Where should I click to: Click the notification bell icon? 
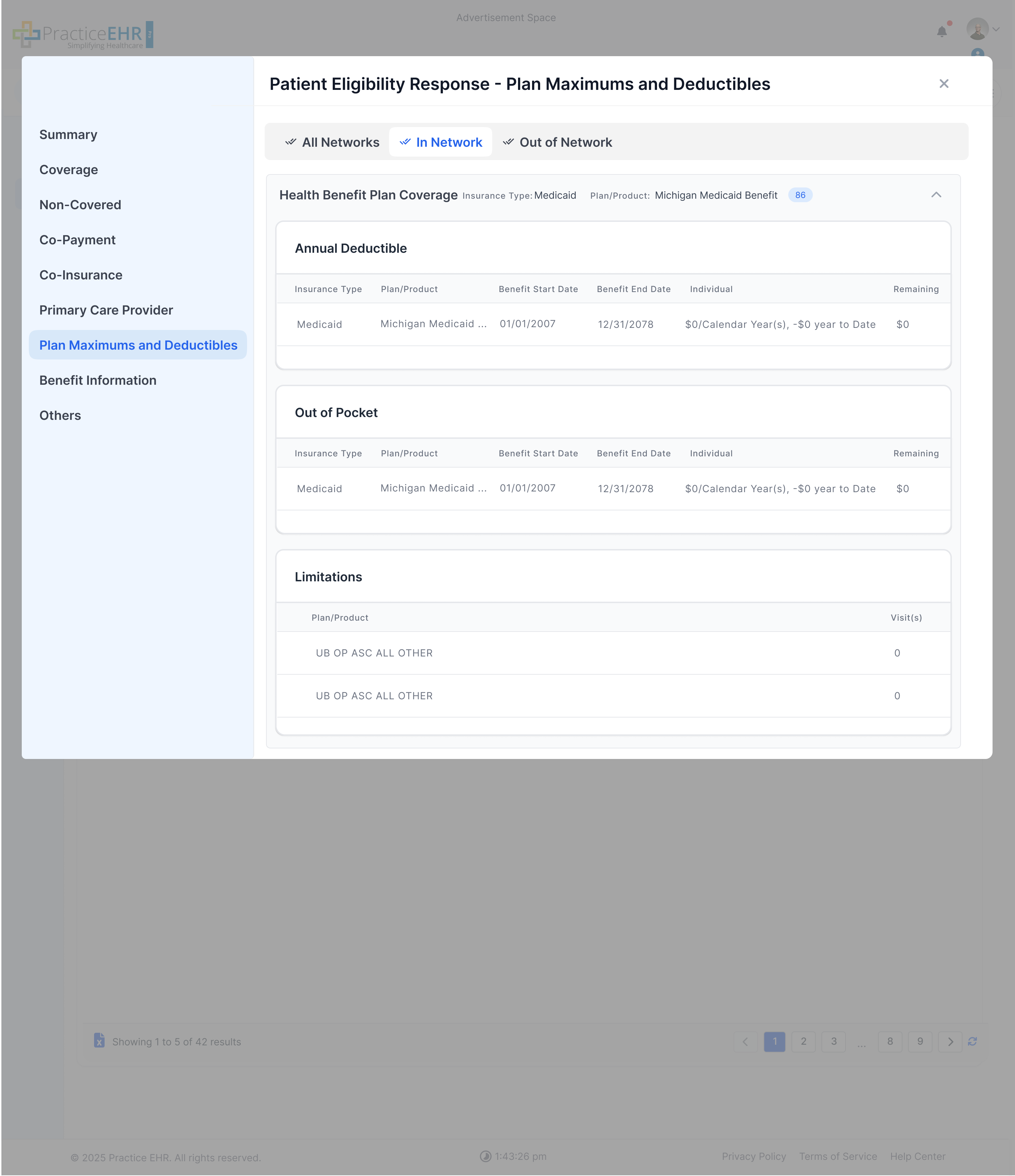[942, 32]
